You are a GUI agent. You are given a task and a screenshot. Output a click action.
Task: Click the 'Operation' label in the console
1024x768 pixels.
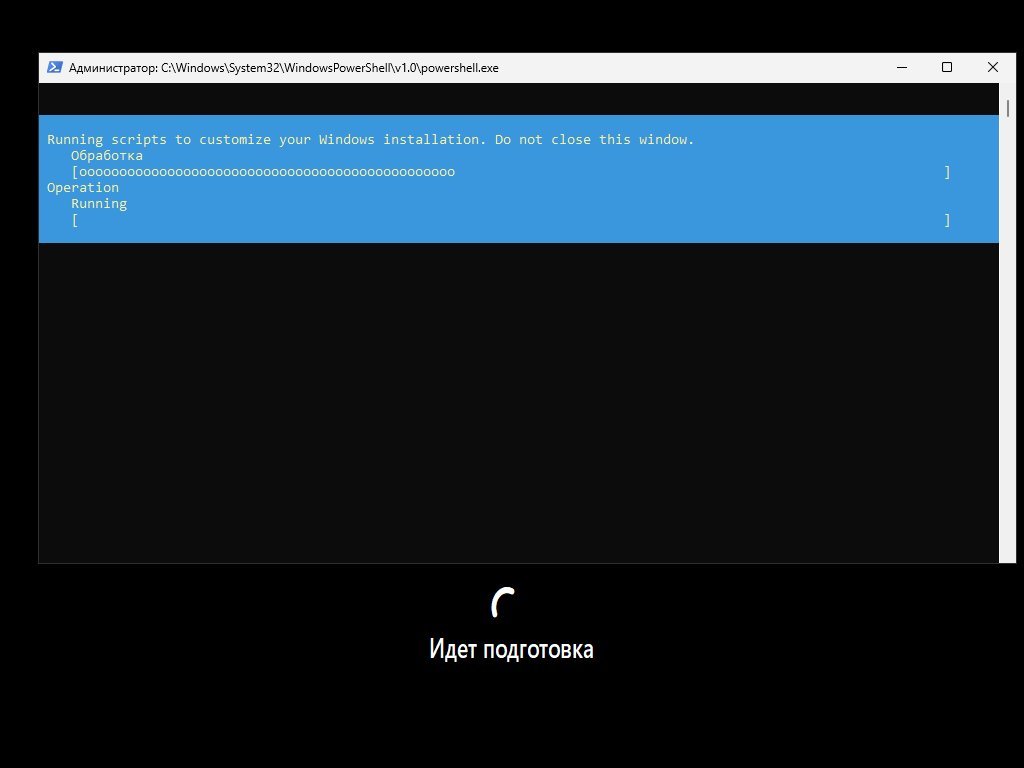[x=83, y=188]
